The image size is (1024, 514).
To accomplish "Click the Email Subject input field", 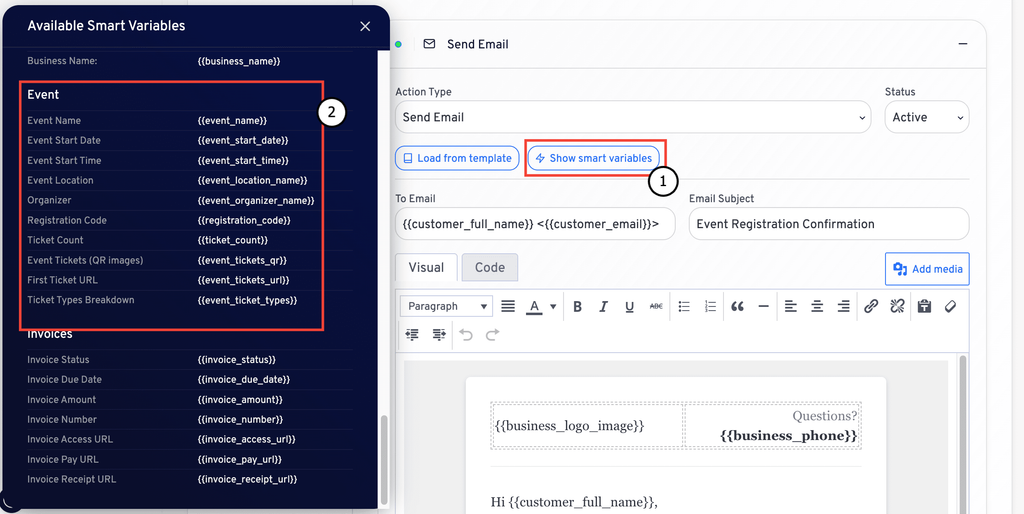I will (x=829, y=224).
